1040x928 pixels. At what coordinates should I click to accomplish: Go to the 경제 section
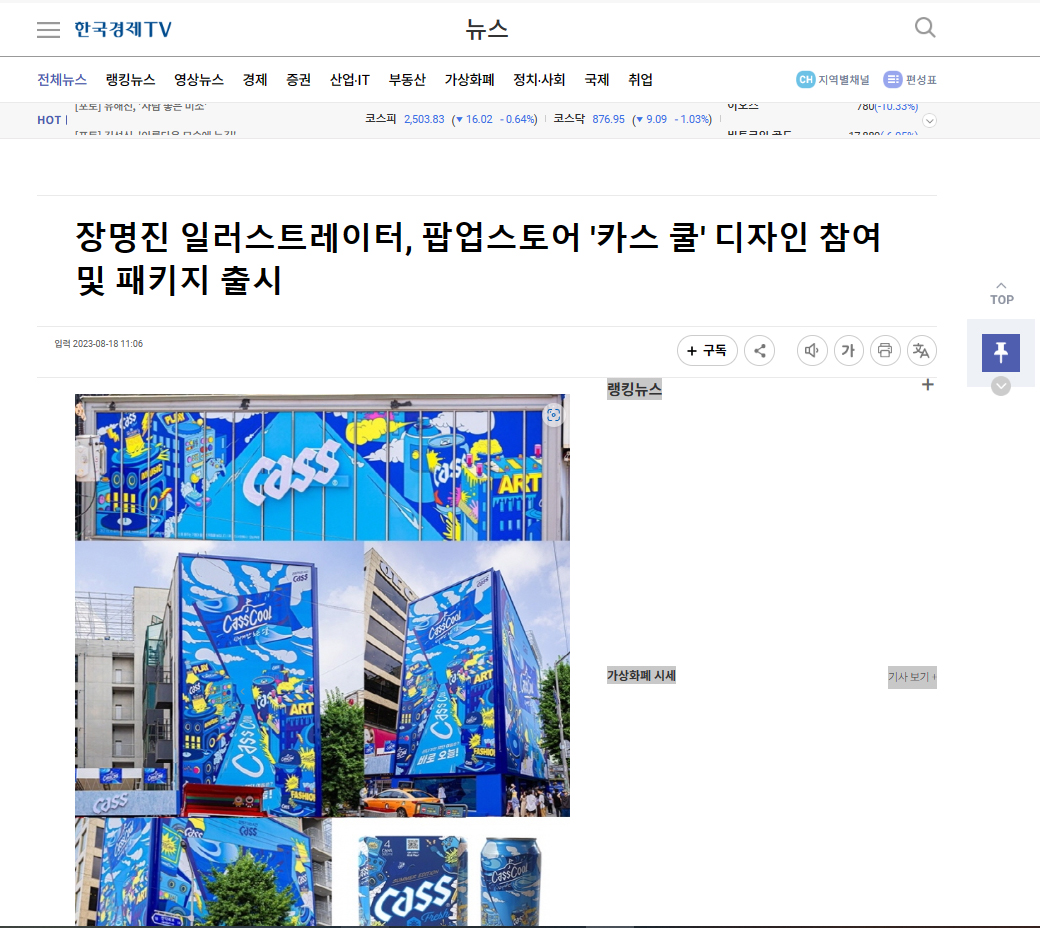255,80
